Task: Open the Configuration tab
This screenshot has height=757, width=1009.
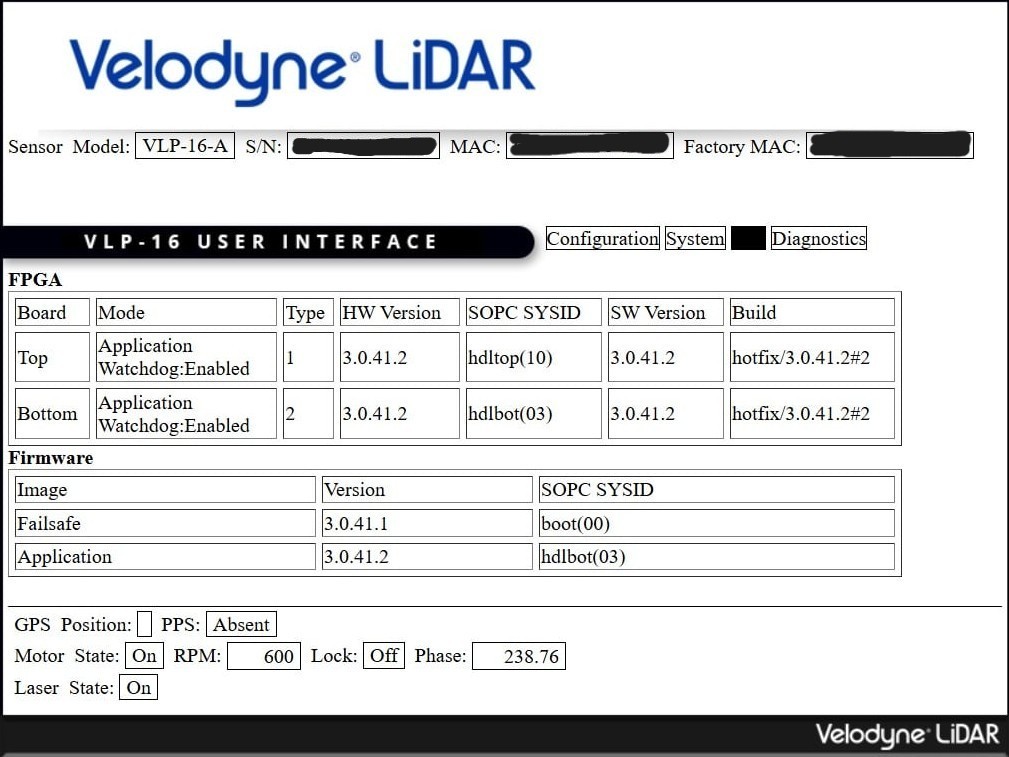Action: pyautogui.click(x=602, y=238)
